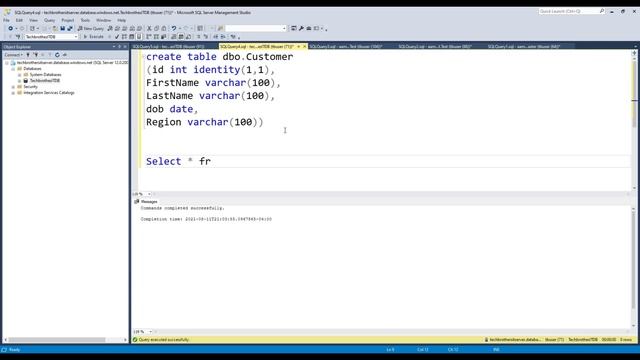Expand the System Databases folder
640x360 pixels.
19,75
